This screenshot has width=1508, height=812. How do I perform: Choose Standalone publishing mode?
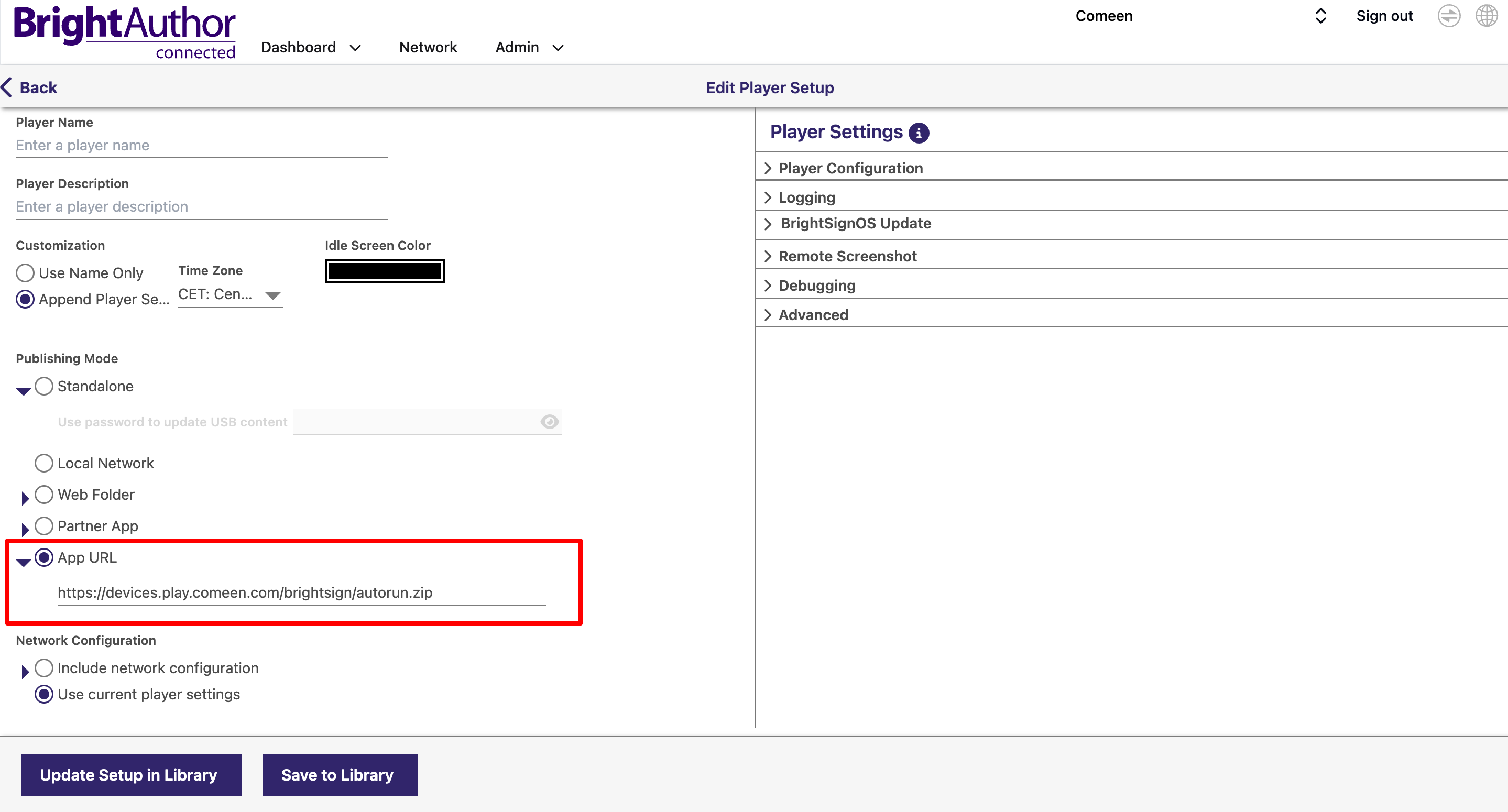[44, 387]
